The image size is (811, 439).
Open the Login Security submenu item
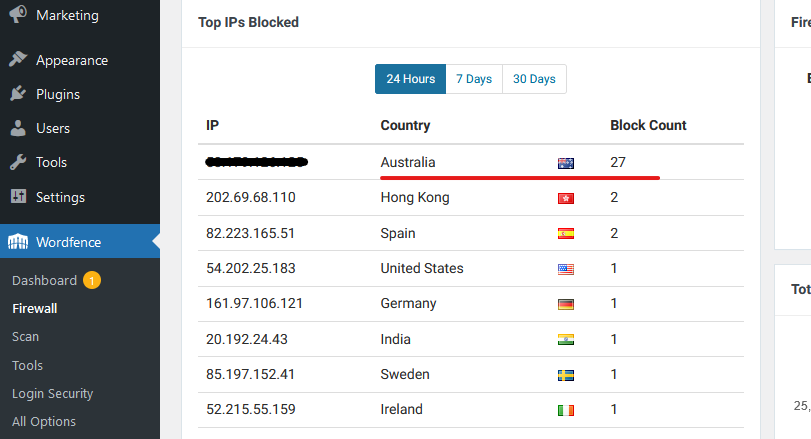[x=53, y=393]
